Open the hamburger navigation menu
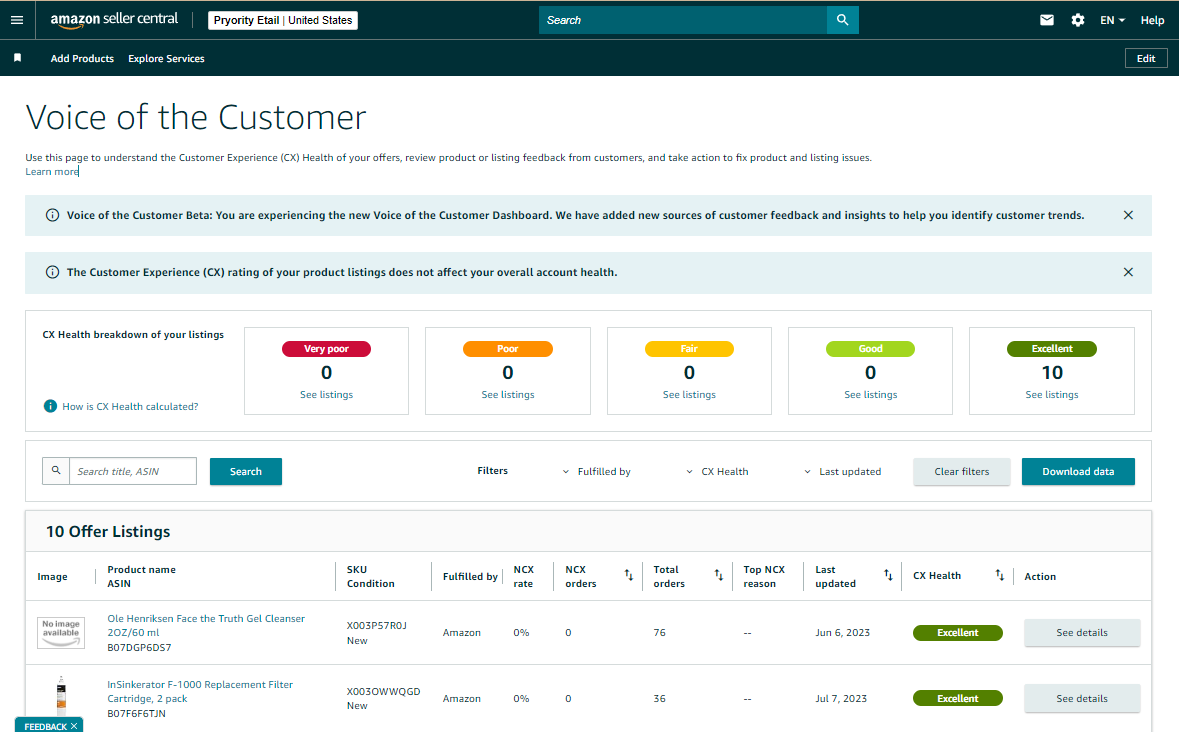The height and width of the screenshot is (732, 1179). 17,20
